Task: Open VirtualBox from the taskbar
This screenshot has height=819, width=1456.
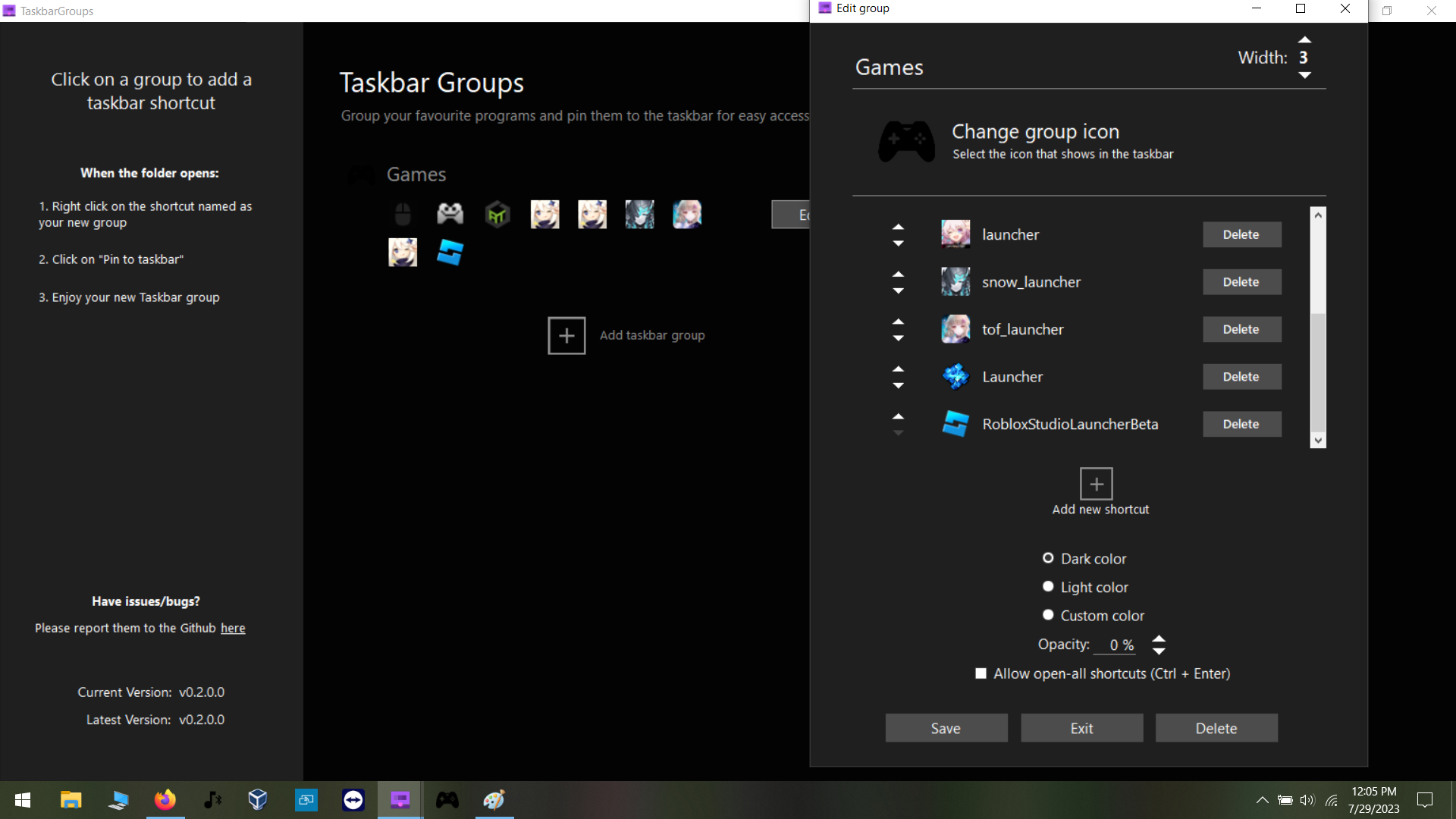Action: point(259,799)
